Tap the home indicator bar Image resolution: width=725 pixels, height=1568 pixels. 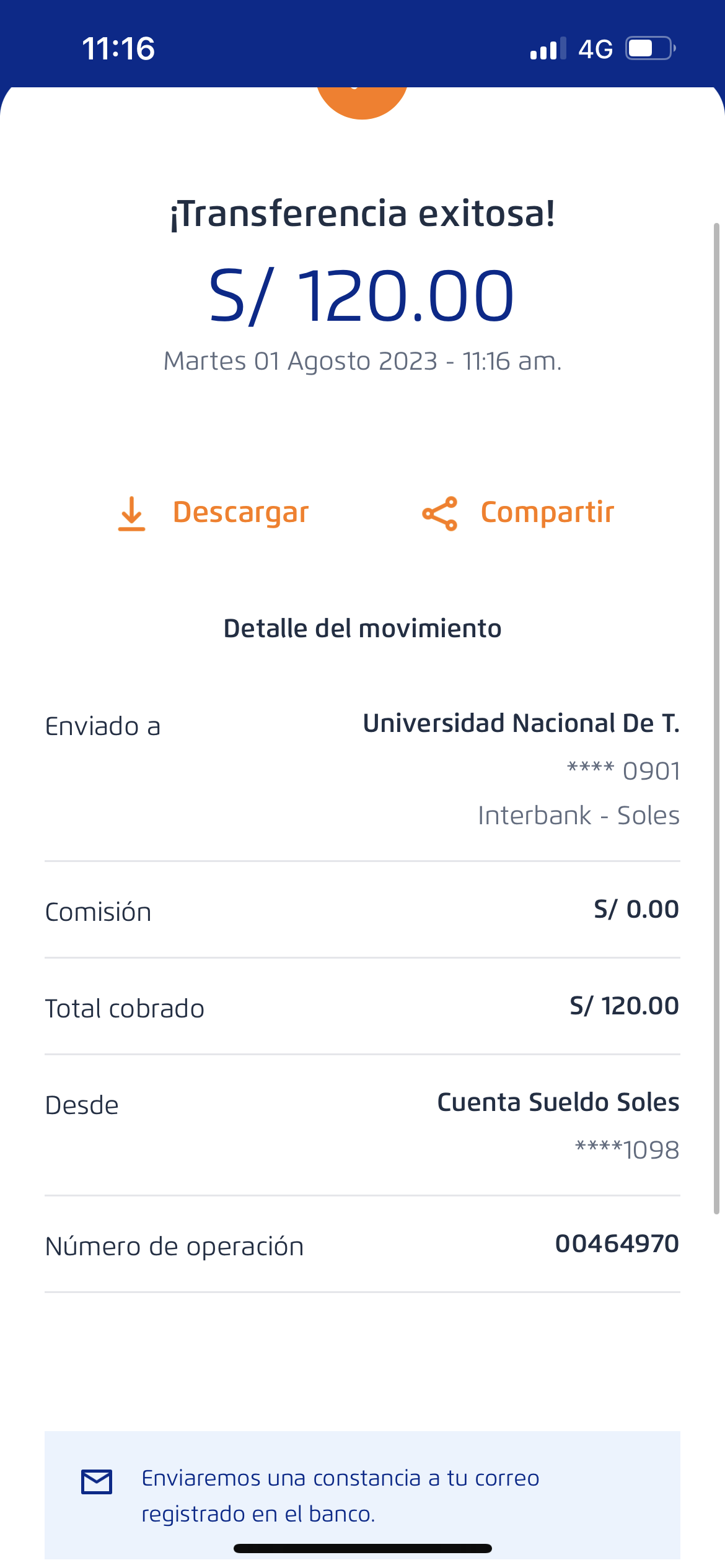[x=362, y=1549]
